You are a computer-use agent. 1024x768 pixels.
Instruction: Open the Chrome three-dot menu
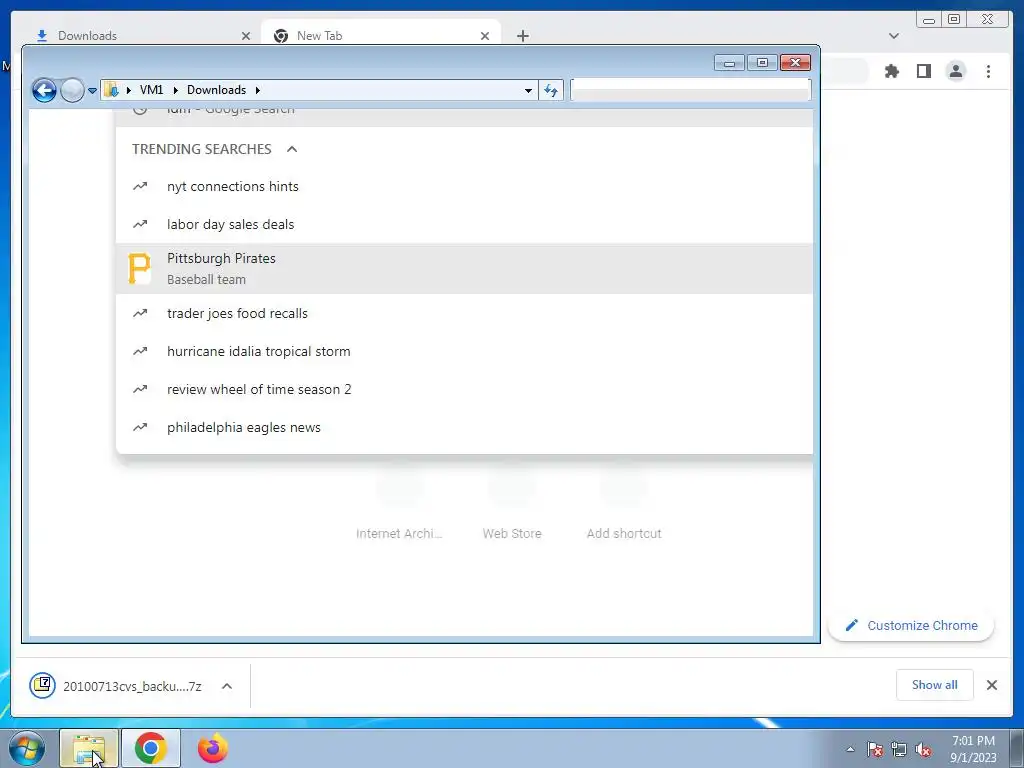tap(988, 71)
